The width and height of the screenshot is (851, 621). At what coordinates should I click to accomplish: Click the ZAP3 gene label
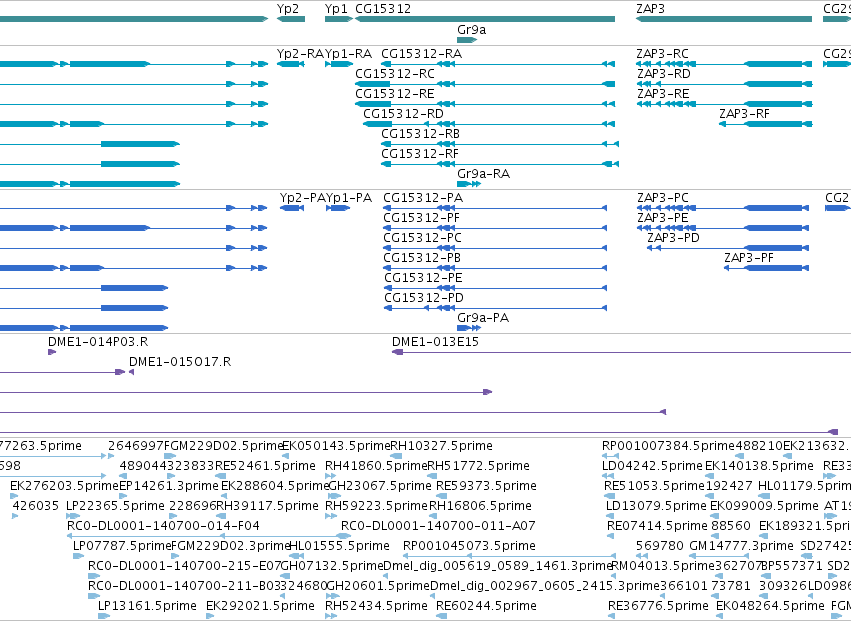[x=650, y=9]
